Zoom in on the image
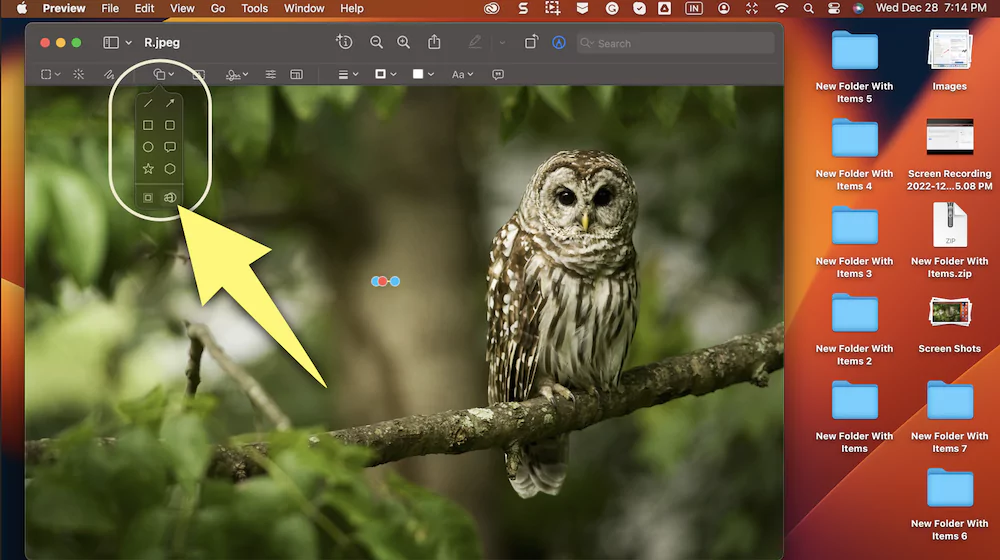The width and height of the screenshot is (1000, 560). point(404,42)
